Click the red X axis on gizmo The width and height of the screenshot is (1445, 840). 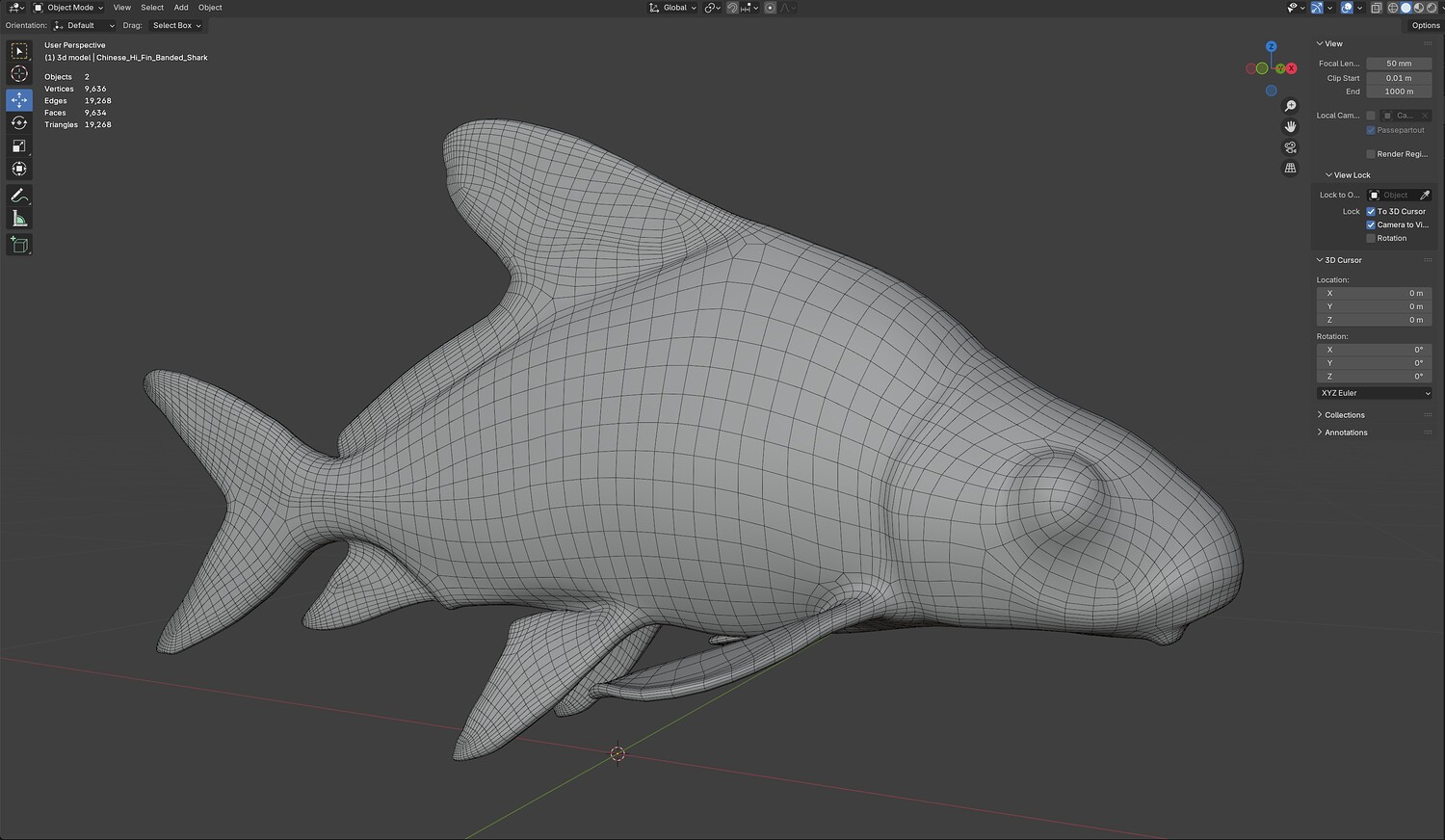(x=1293, y=68)
